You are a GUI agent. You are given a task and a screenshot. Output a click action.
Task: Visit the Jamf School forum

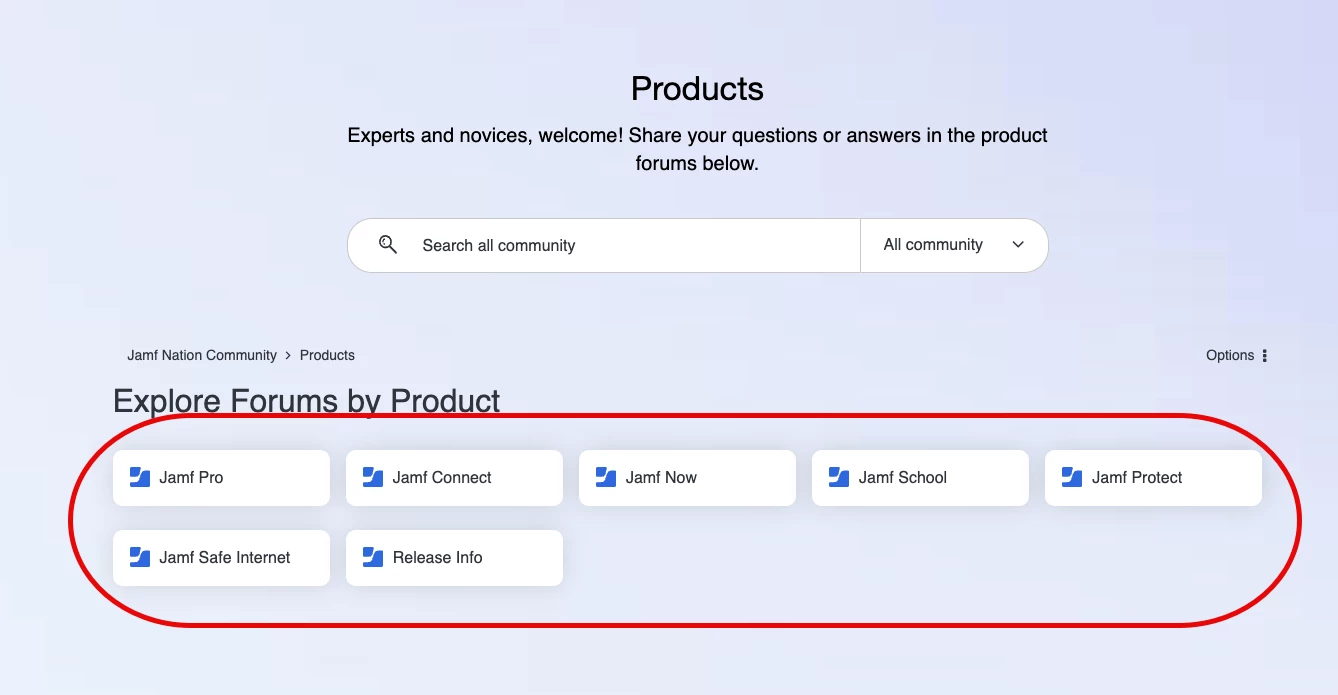pyautogui.click(x=920, y=478)
